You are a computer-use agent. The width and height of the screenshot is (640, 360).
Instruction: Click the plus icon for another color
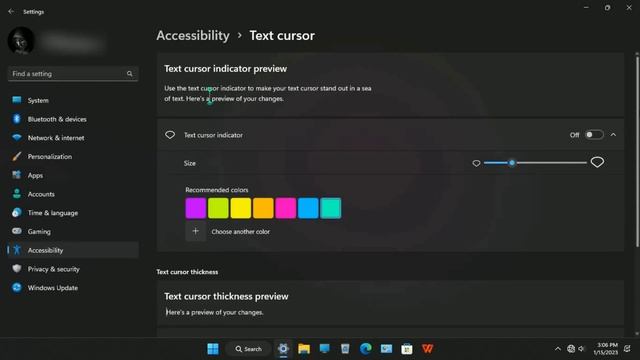point(196,231)
